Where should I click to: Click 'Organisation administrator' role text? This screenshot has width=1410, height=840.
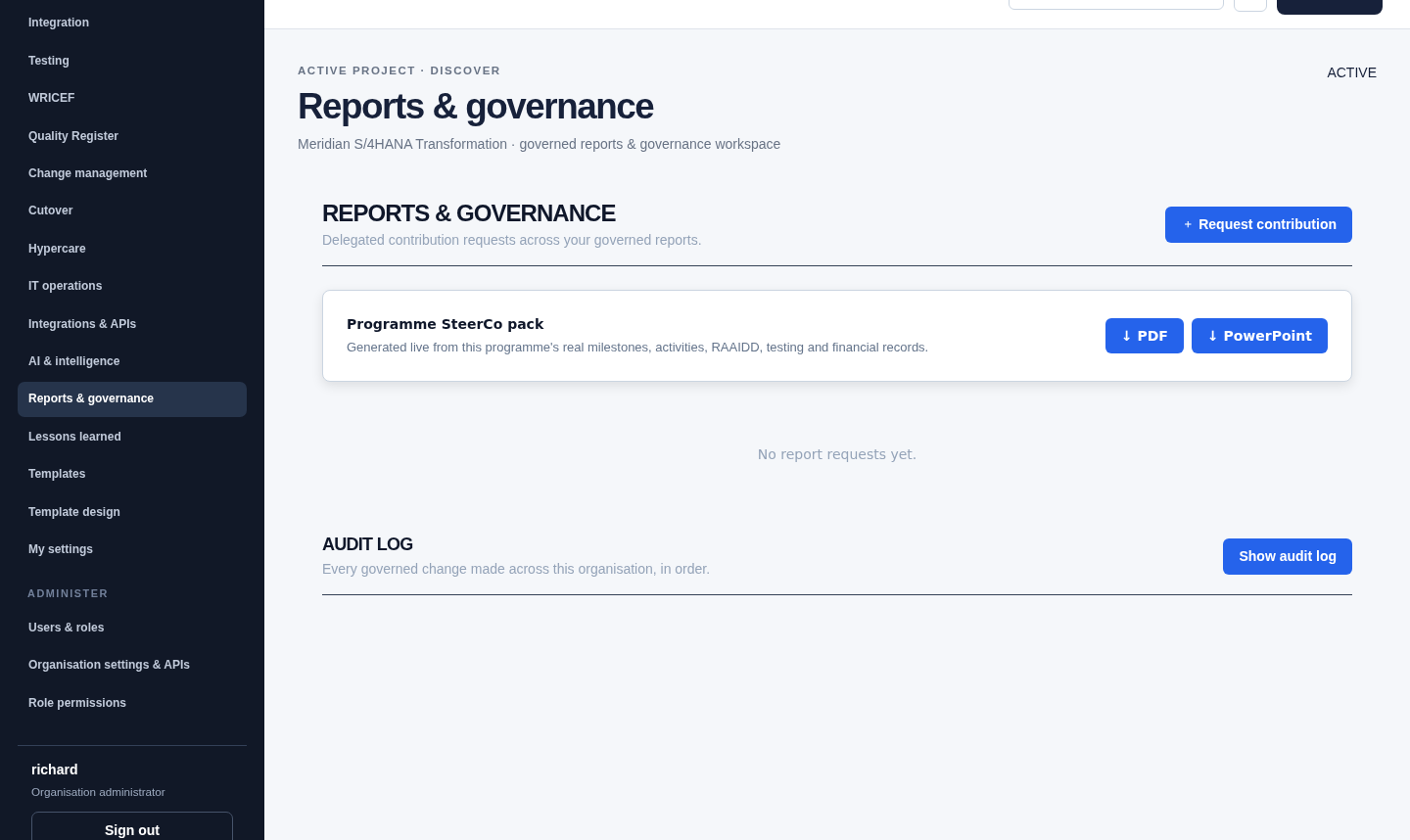(x=98, y=792)
